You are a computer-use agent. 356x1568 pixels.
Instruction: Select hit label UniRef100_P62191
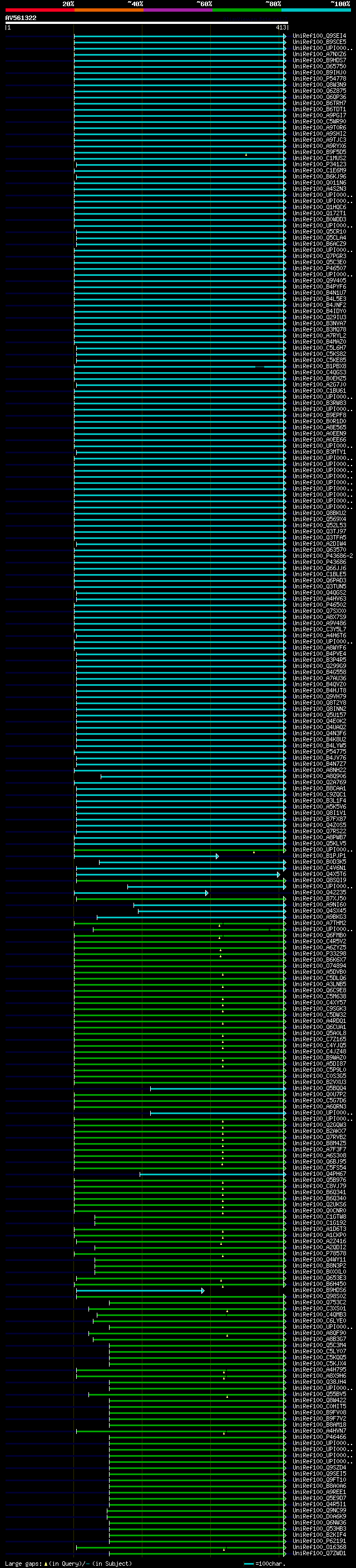[x=319, y=1541]
